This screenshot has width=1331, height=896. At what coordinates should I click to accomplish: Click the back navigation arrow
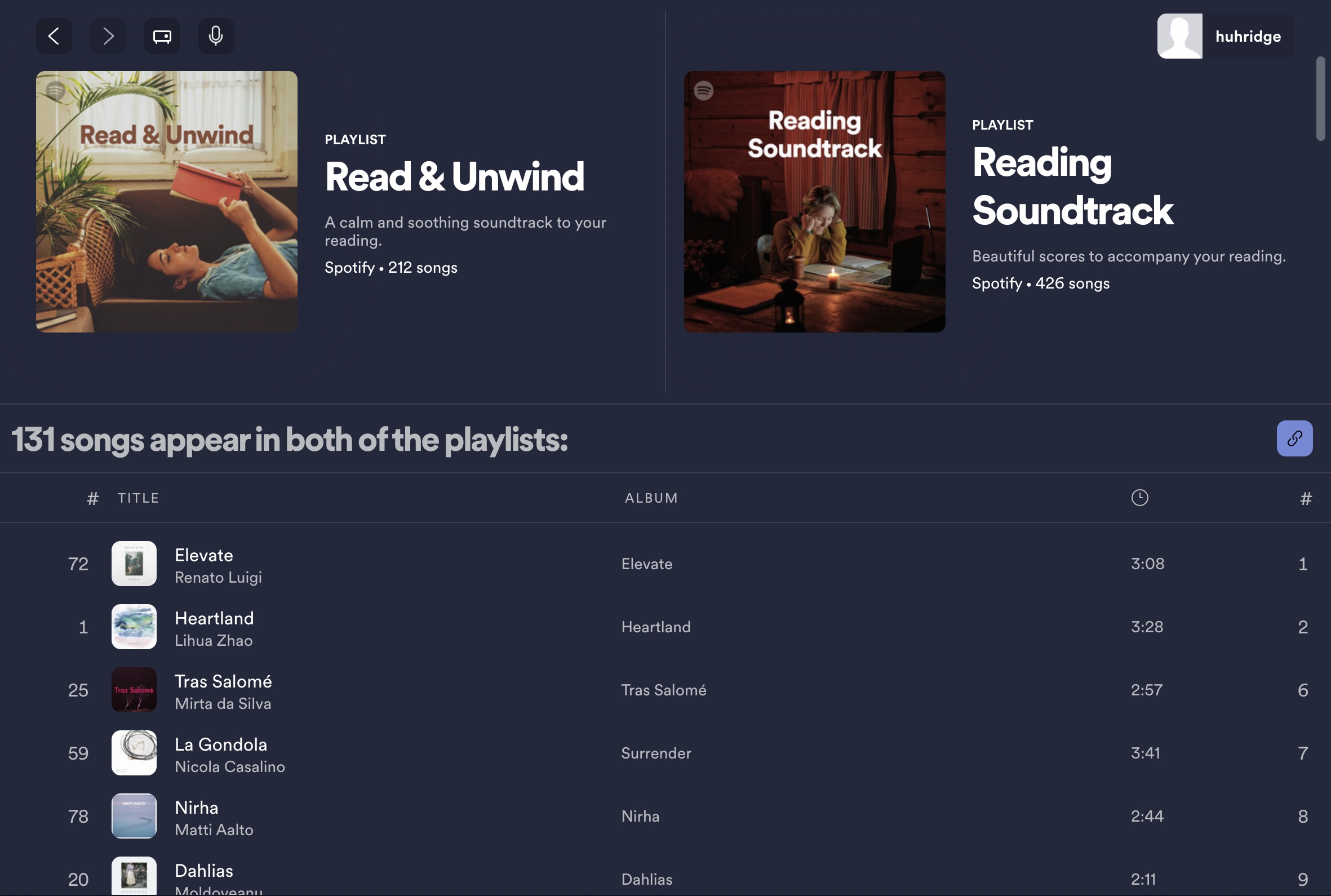[x=54, y=36]
